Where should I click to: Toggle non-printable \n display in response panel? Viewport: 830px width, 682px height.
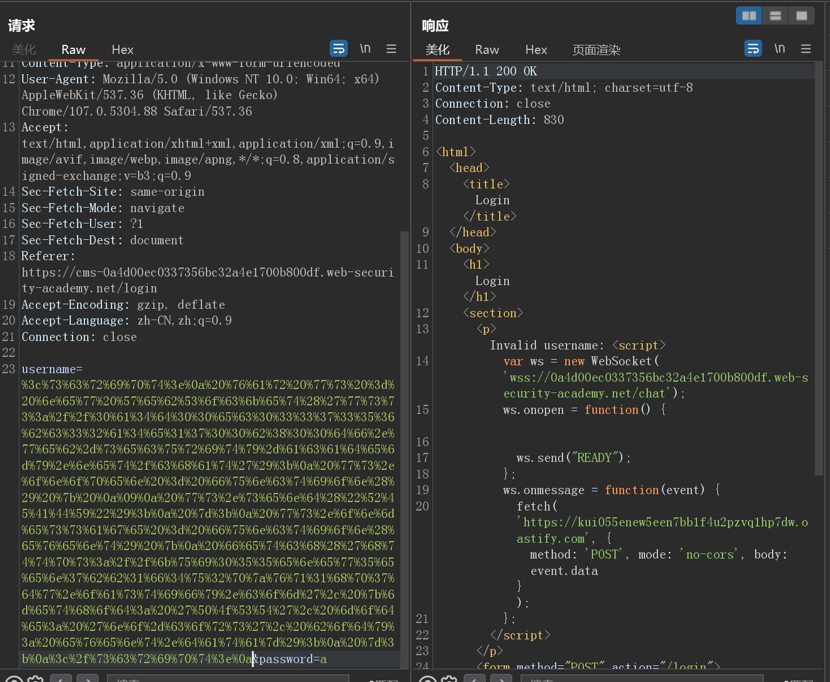[x=780, y=49]
